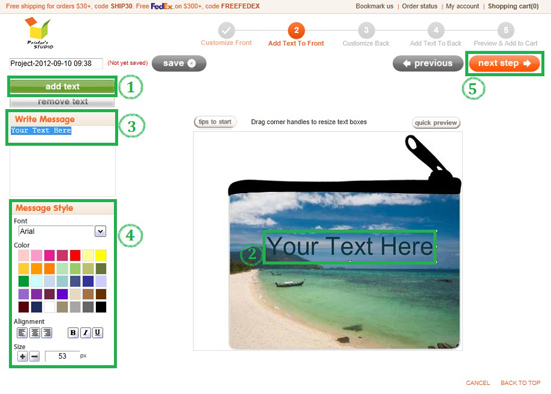551x394 pixels.
Task: Align text left in Message Style
Action: [22, 332]
